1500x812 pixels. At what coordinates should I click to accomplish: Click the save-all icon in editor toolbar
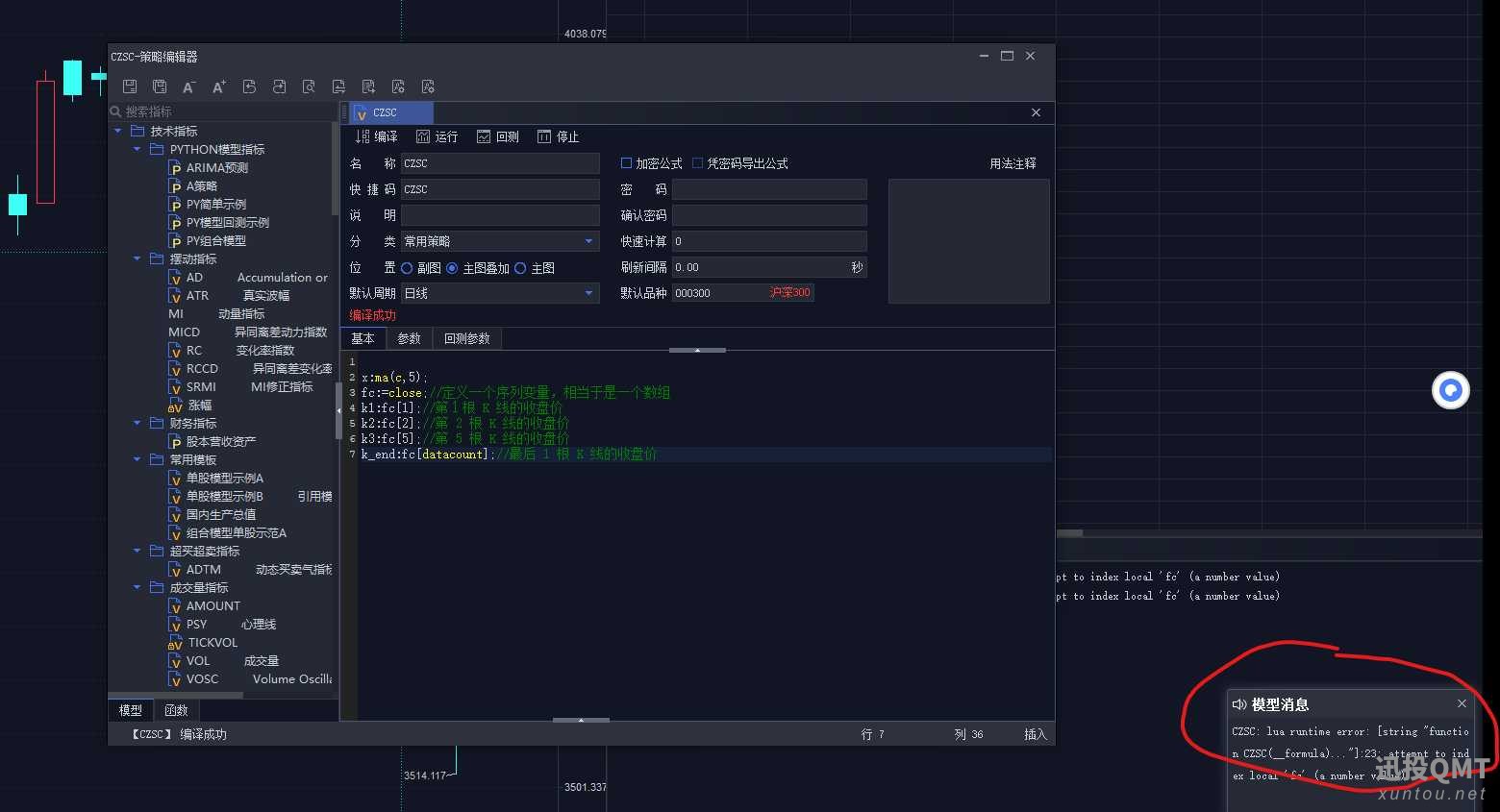160,86
